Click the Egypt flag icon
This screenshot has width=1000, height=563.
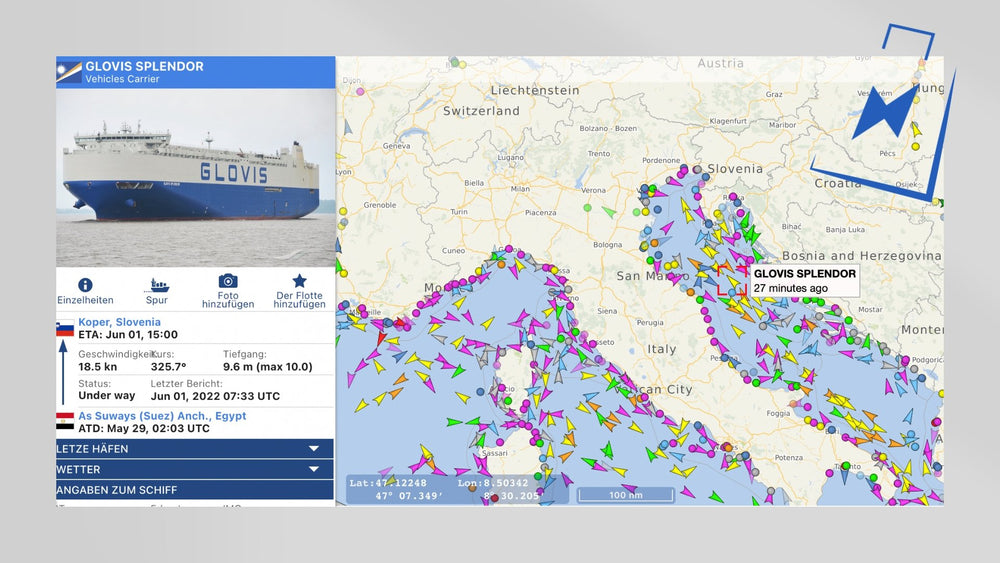coord(65,421)
